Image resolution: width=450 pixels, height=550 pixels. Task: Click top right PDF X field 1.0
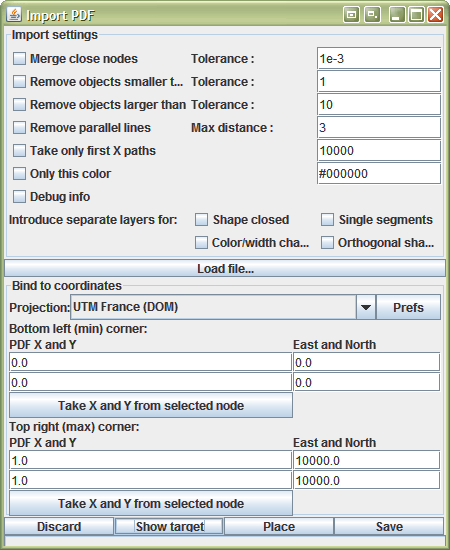click(x=150, y=460)
